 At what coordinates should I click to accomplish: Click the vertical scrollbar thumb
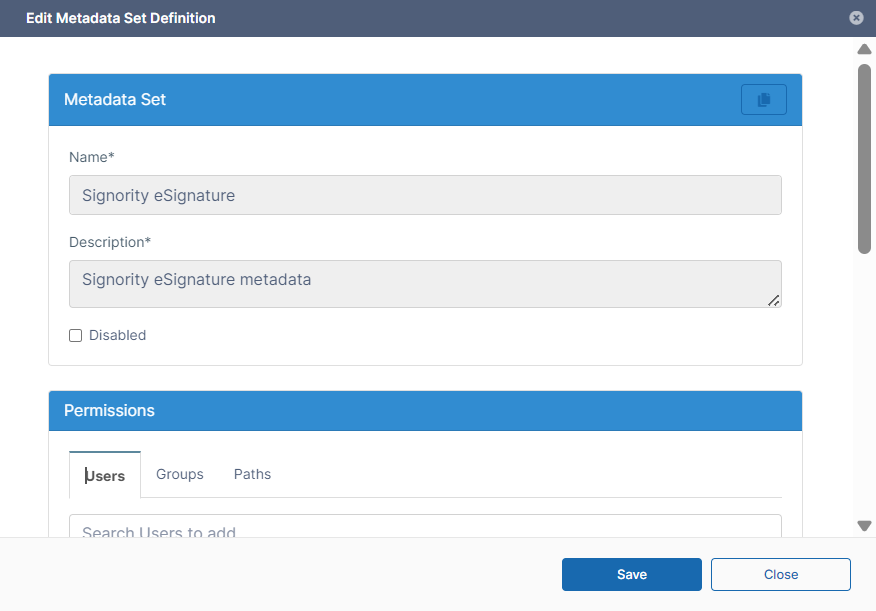[864, 160]
